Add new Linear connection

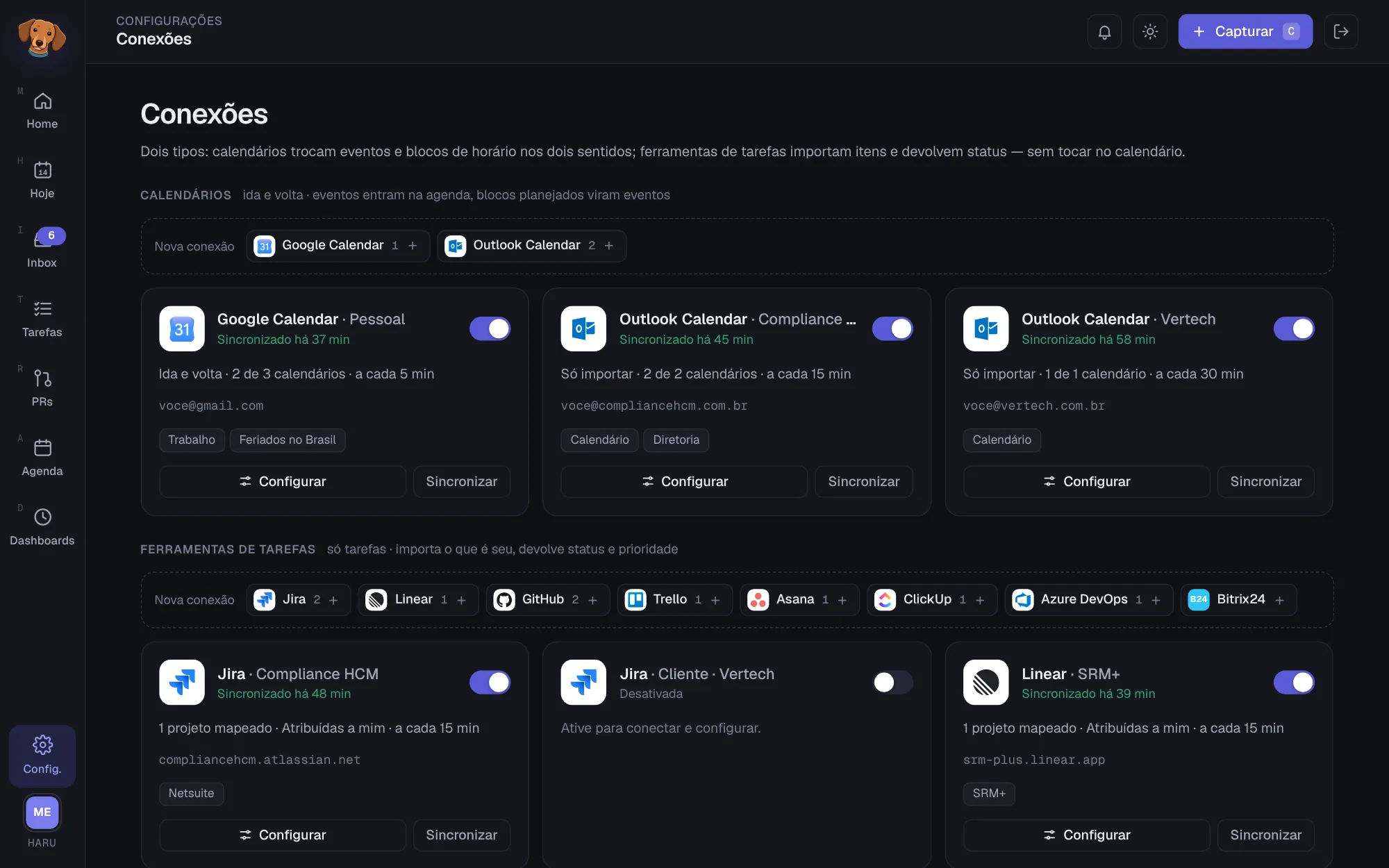click(x=419, y=599)
